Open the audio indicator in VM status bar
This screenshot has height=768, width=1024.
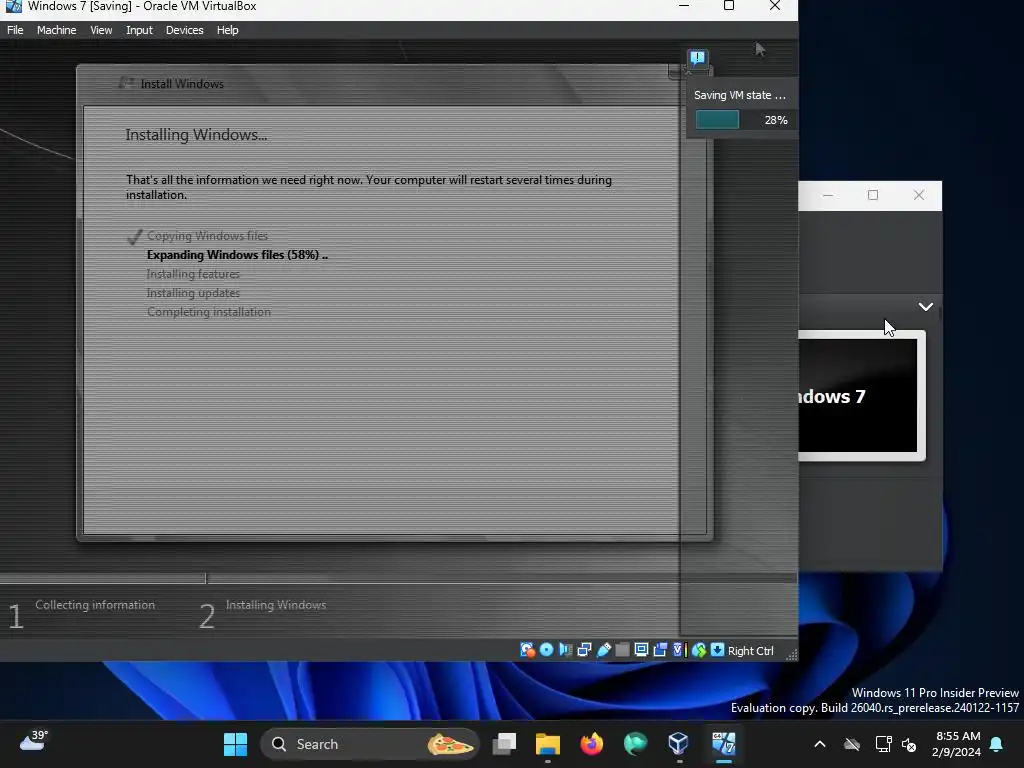(x=566, y=650)
